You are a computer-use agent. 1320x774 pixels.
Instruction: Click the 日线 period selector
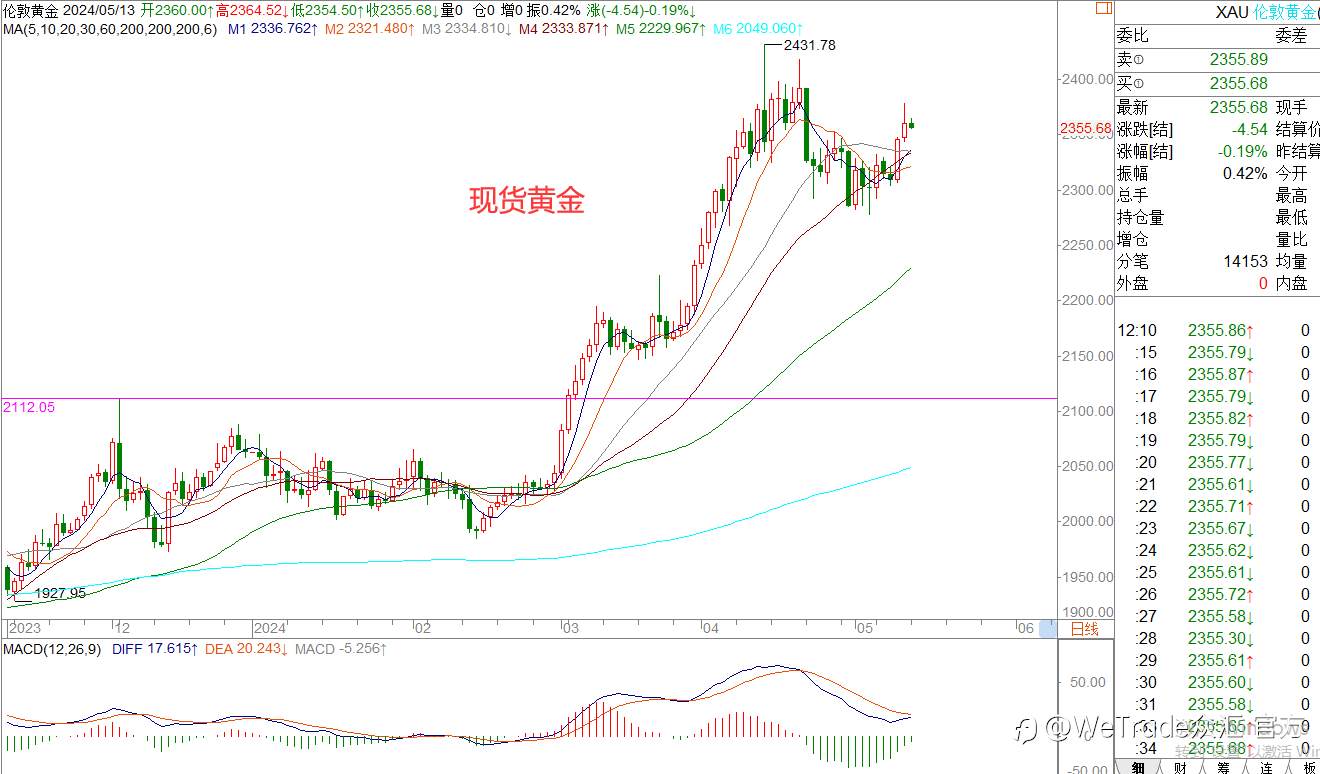coord(1084,629)
